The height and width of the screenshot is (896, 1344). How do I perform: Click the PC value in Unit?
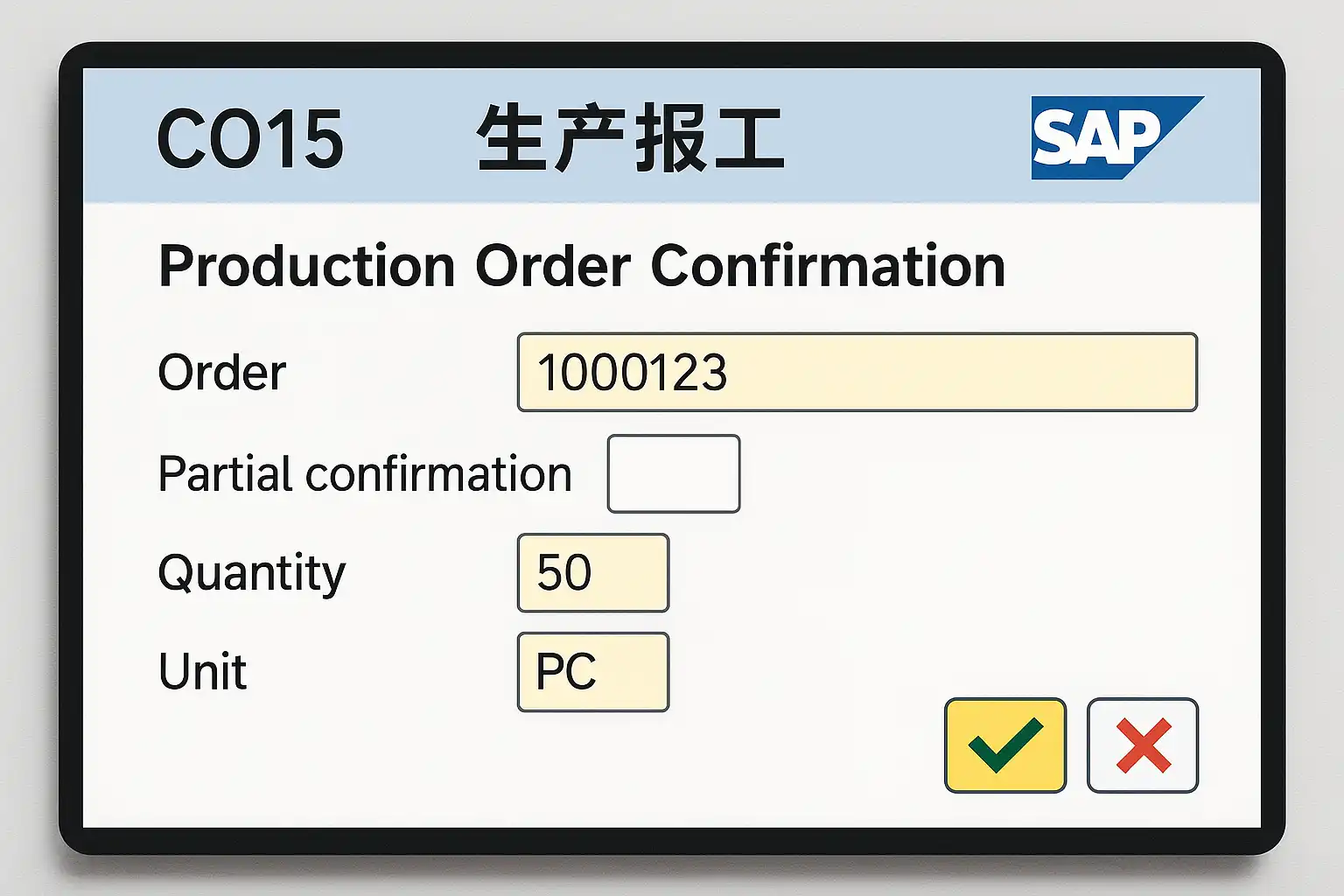[566, 672]
